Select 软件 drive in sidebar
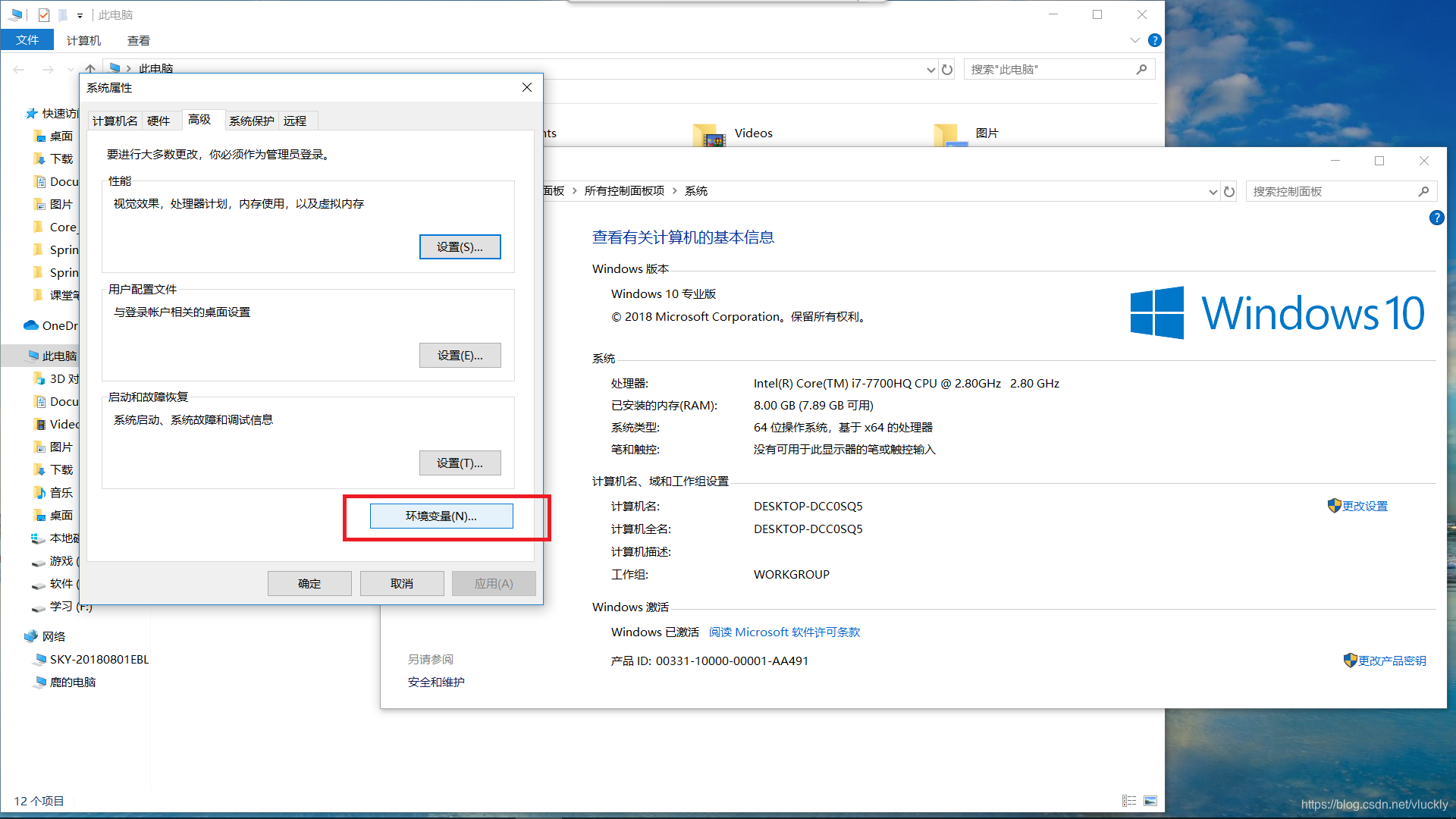The height and width of the screenshot is (819, 1456). pyautogui.click(x=55, y=584)
